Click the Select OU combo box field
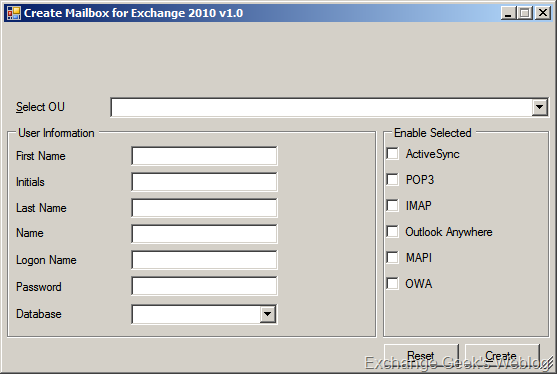557x374 pixels. point(329,107)
